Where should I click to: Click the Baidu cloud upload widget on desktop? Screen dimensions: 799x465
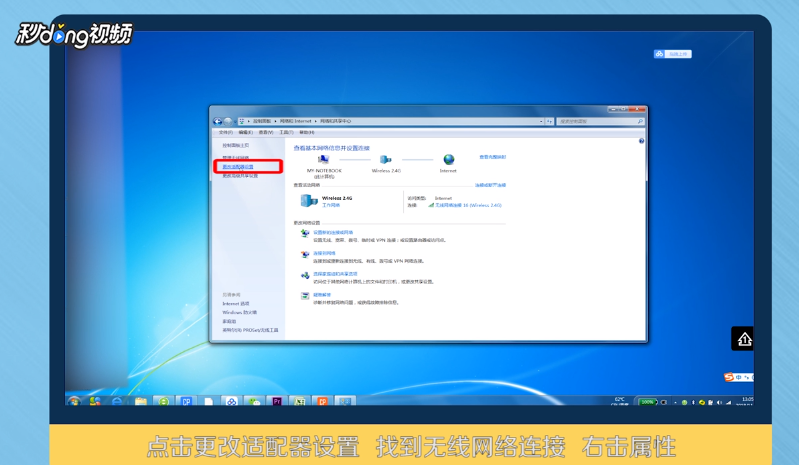click(x=673, y=54)
